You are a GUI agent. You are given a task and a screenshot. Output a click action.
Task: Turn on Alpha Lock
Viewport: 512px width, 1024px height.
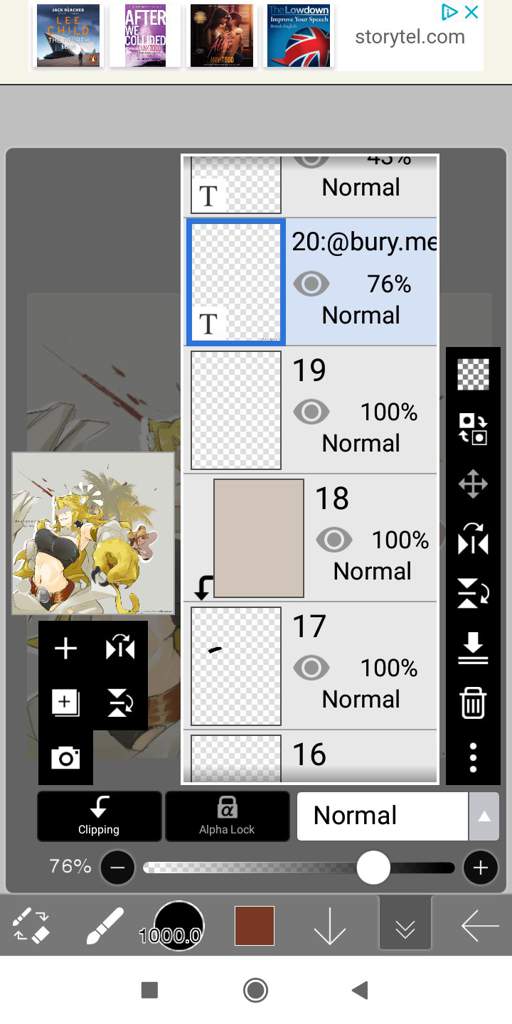(x=227, y=816)
